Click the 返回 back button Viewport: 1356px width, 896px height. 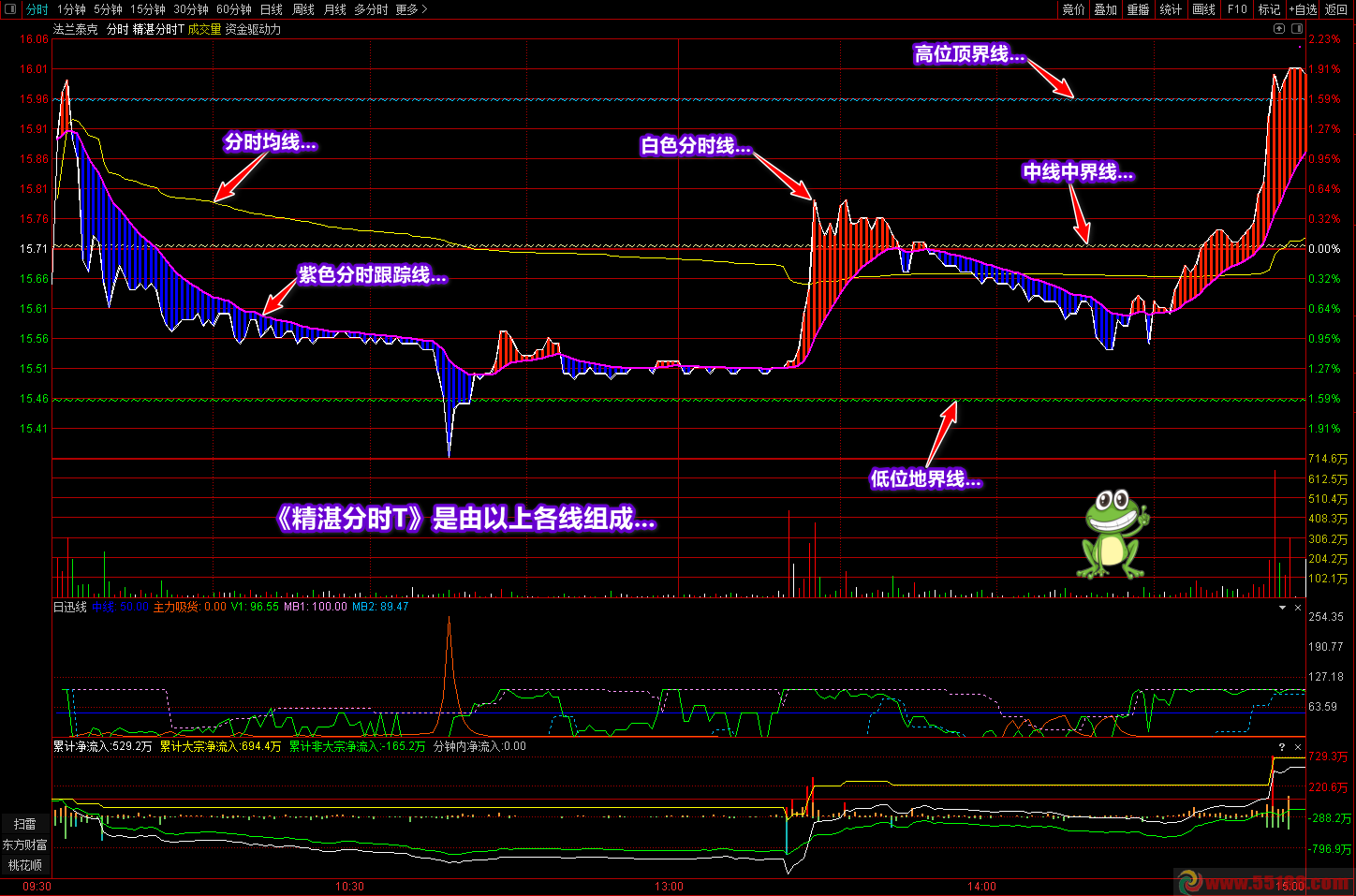1336,9
